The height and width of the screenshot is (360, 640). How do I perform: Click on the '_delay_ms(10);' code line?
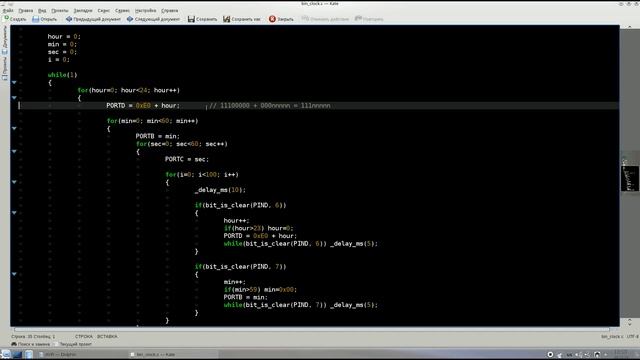(x=220, y=190)
